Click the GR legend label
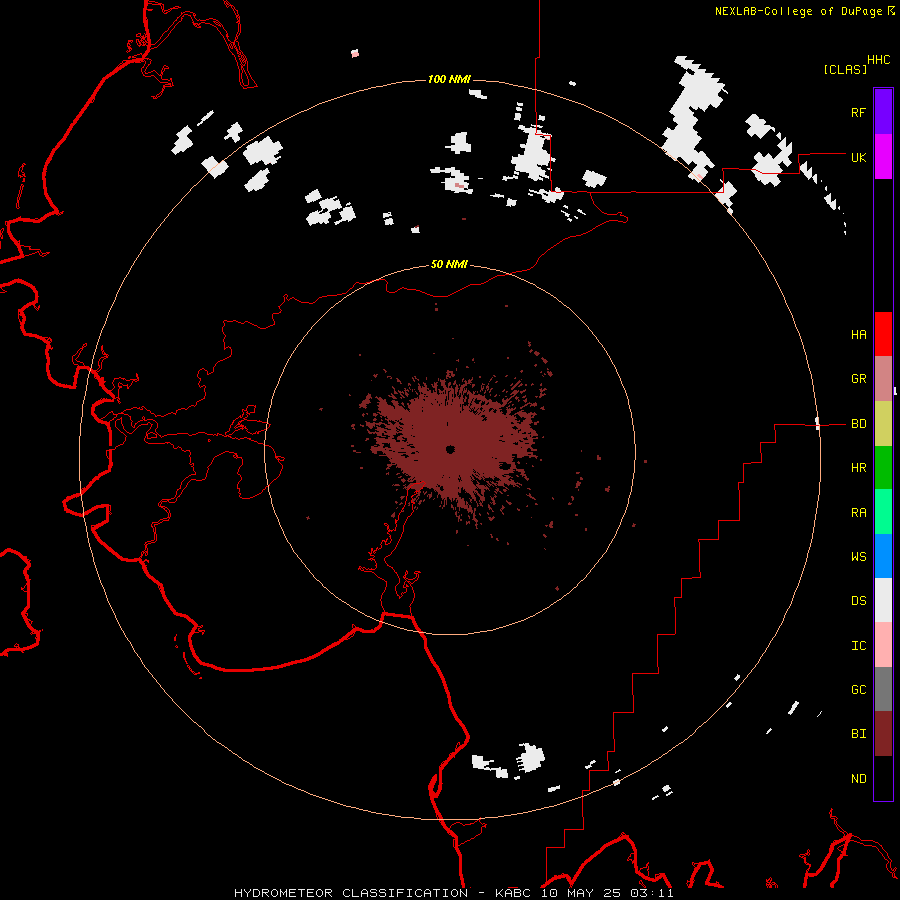The height and width of the screenshot is (900, 900). pos(858,379)
